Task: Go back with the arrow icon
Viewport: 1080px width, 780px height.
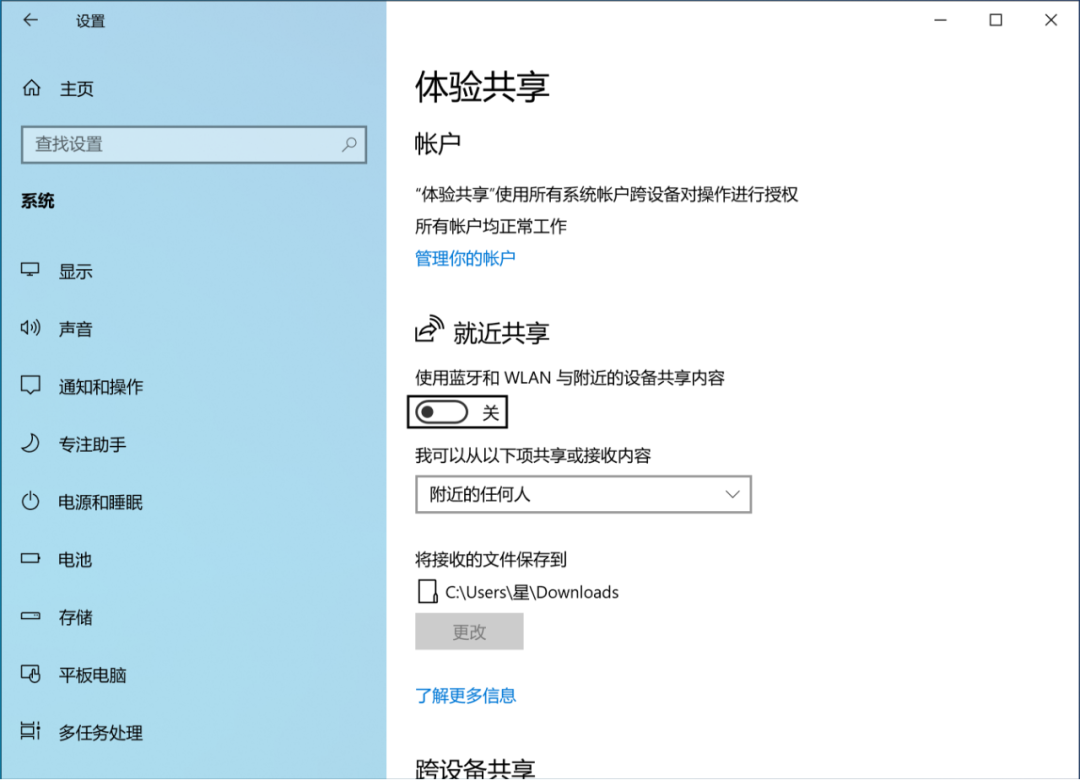Action: pos(30,20)
